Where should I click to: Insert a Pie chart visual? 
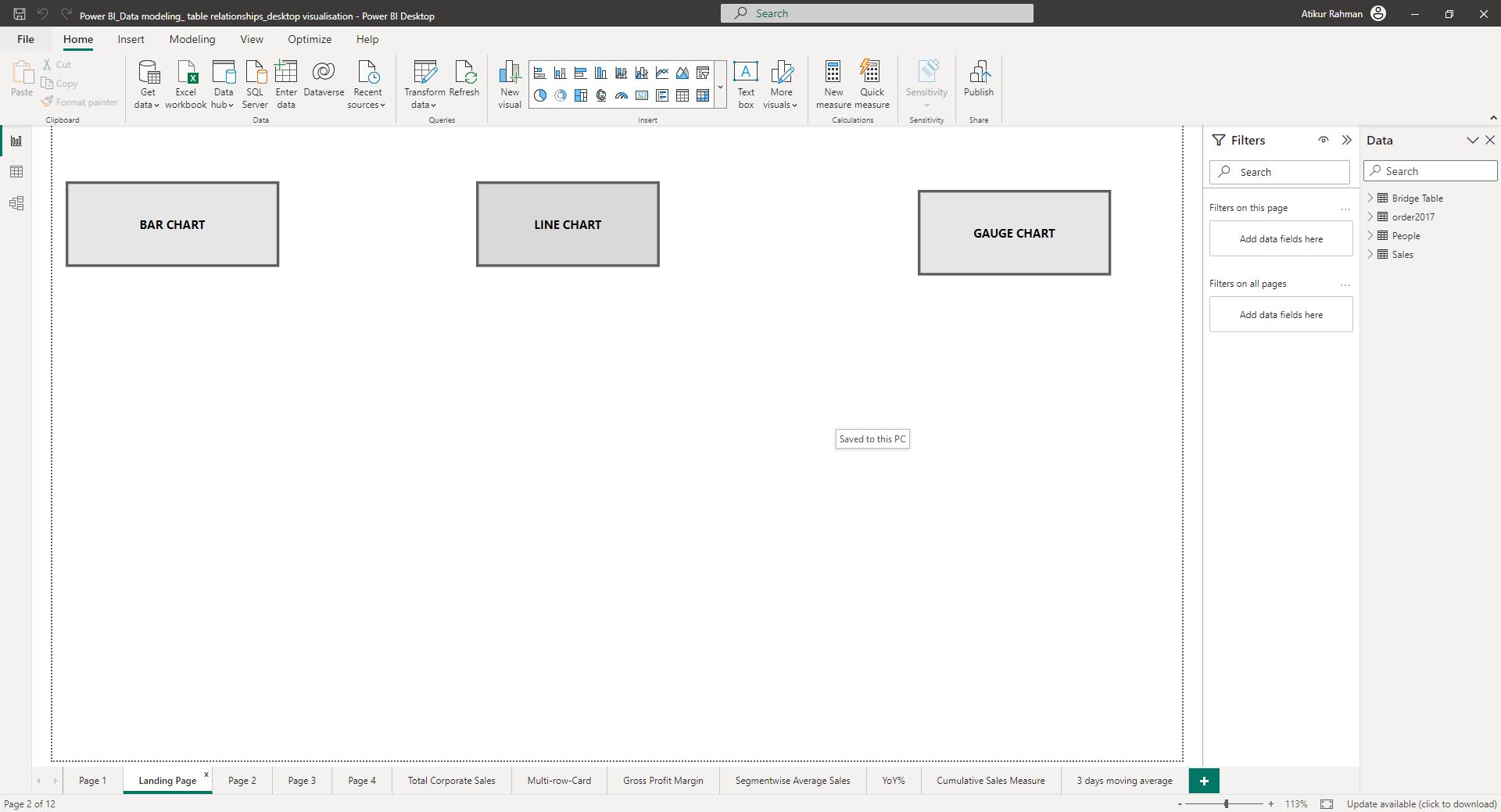click(539, 95)
